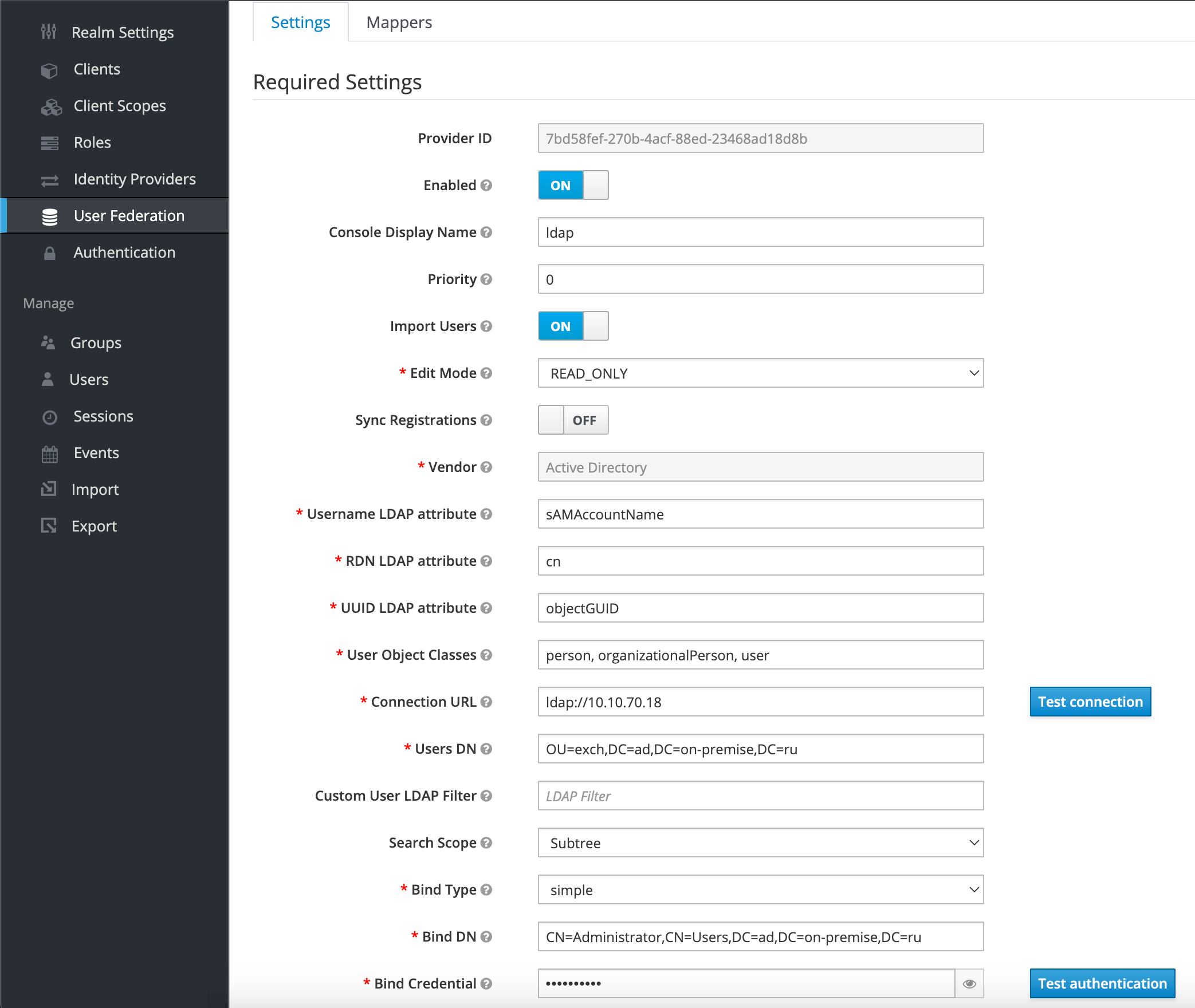1195x1008 pixels.
Task: Turn off the Import Users switch
Action: pyautogui.click(x=573, y=326)
